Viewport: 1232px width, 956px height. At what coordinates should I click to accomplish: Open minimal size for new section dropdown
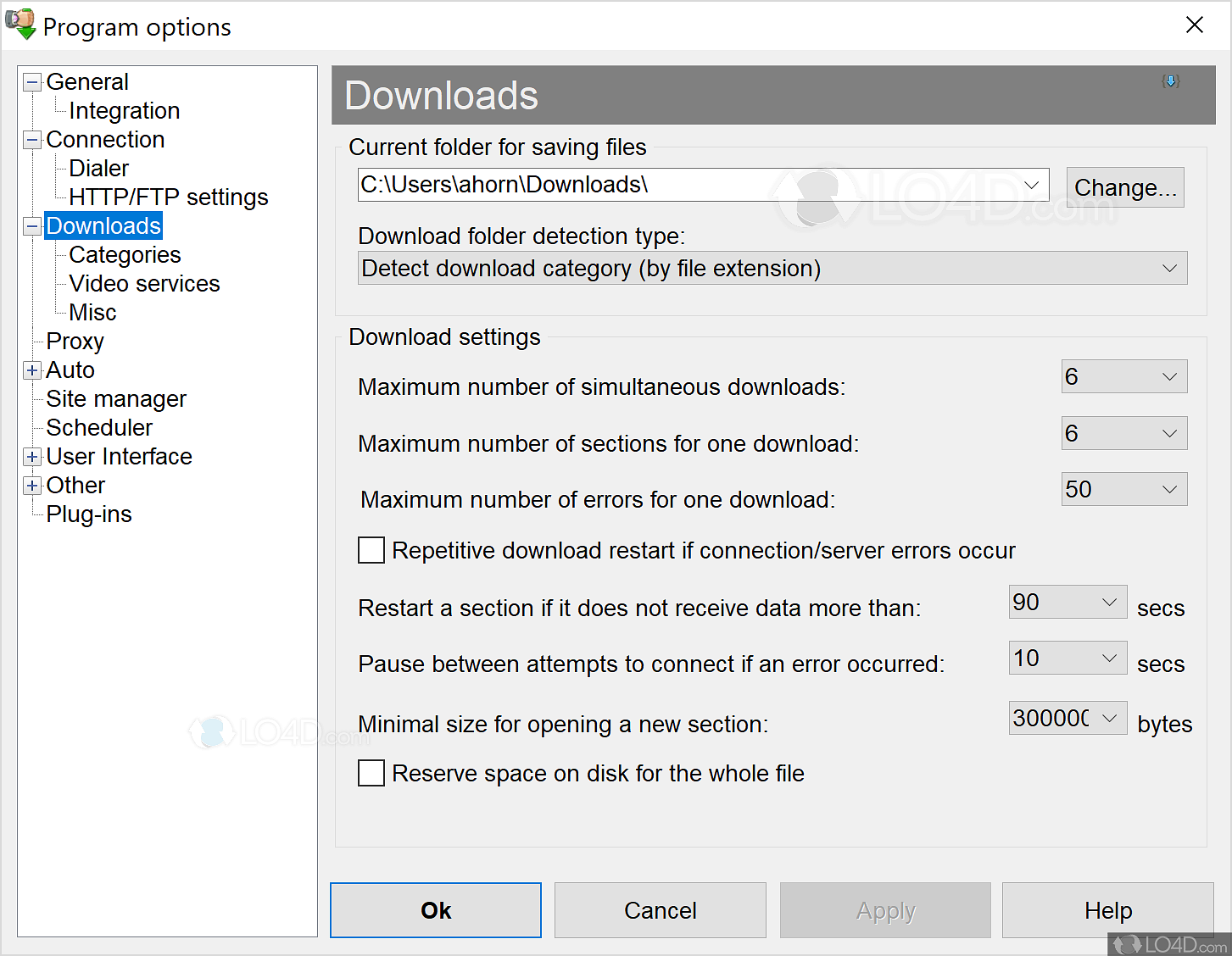coord(1109,718)
